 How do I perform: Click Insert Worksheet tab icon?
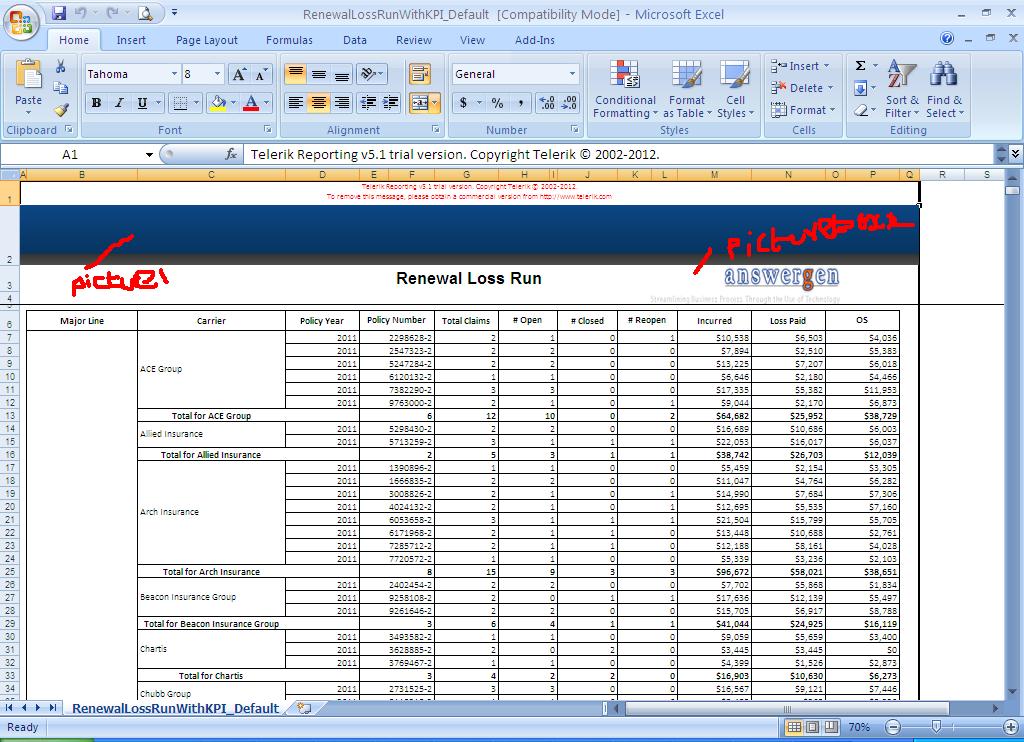(304, 708)
